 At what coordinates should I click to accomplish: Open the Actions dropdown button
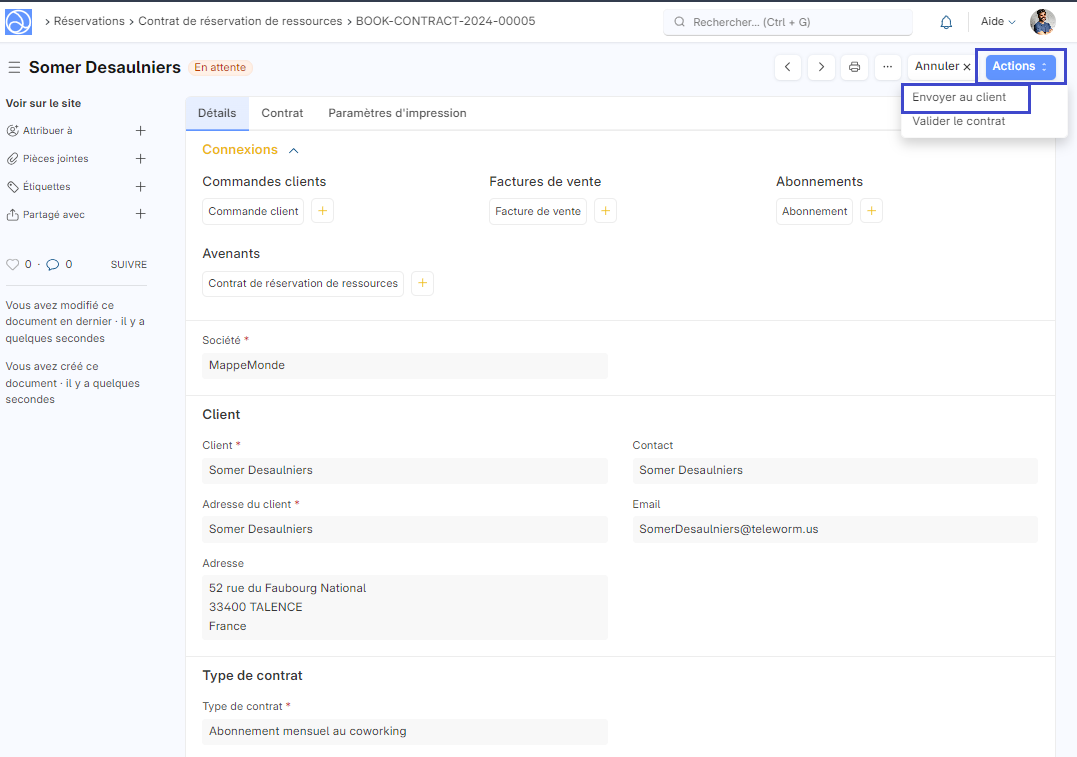[1020, 67]
